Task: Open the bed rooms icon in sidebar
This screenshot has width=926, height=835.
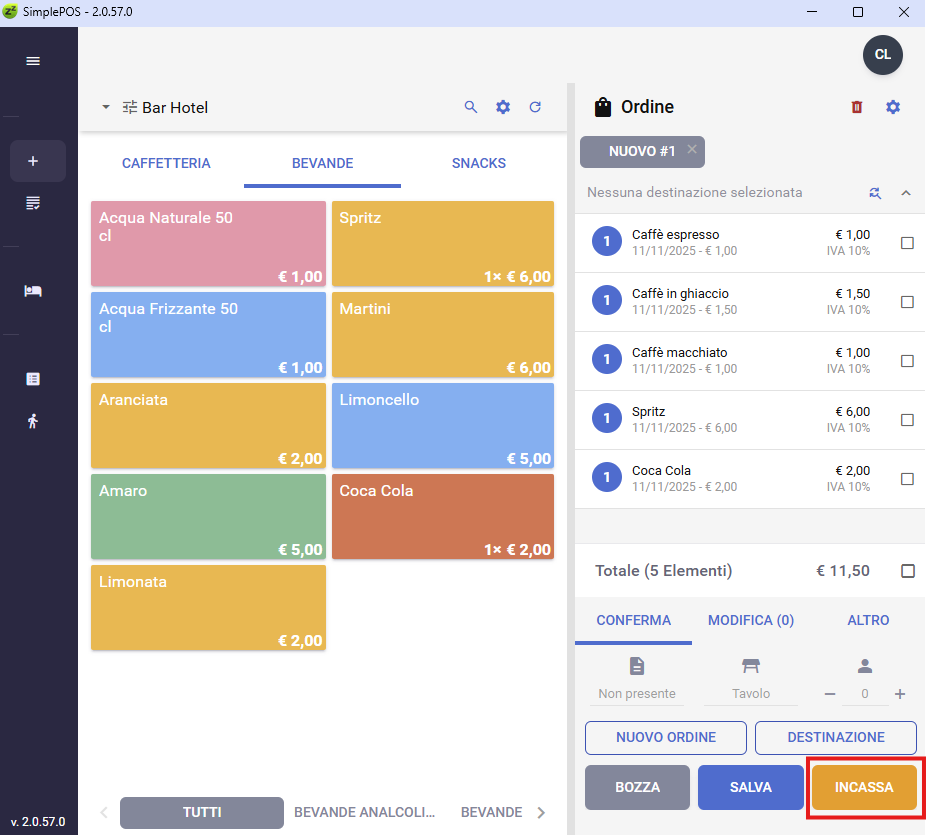Action: [33, 291]
